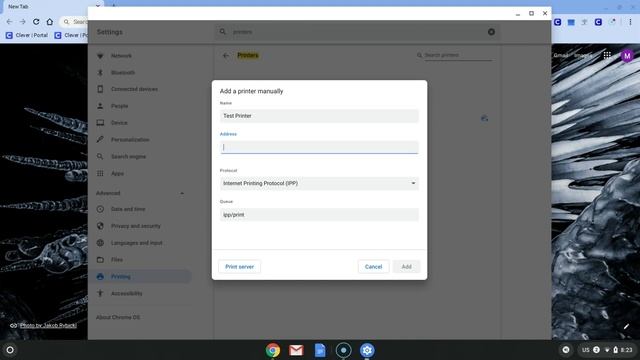Click the person icon beside People
The image size is (640, 360).
[x=100, y=106]
